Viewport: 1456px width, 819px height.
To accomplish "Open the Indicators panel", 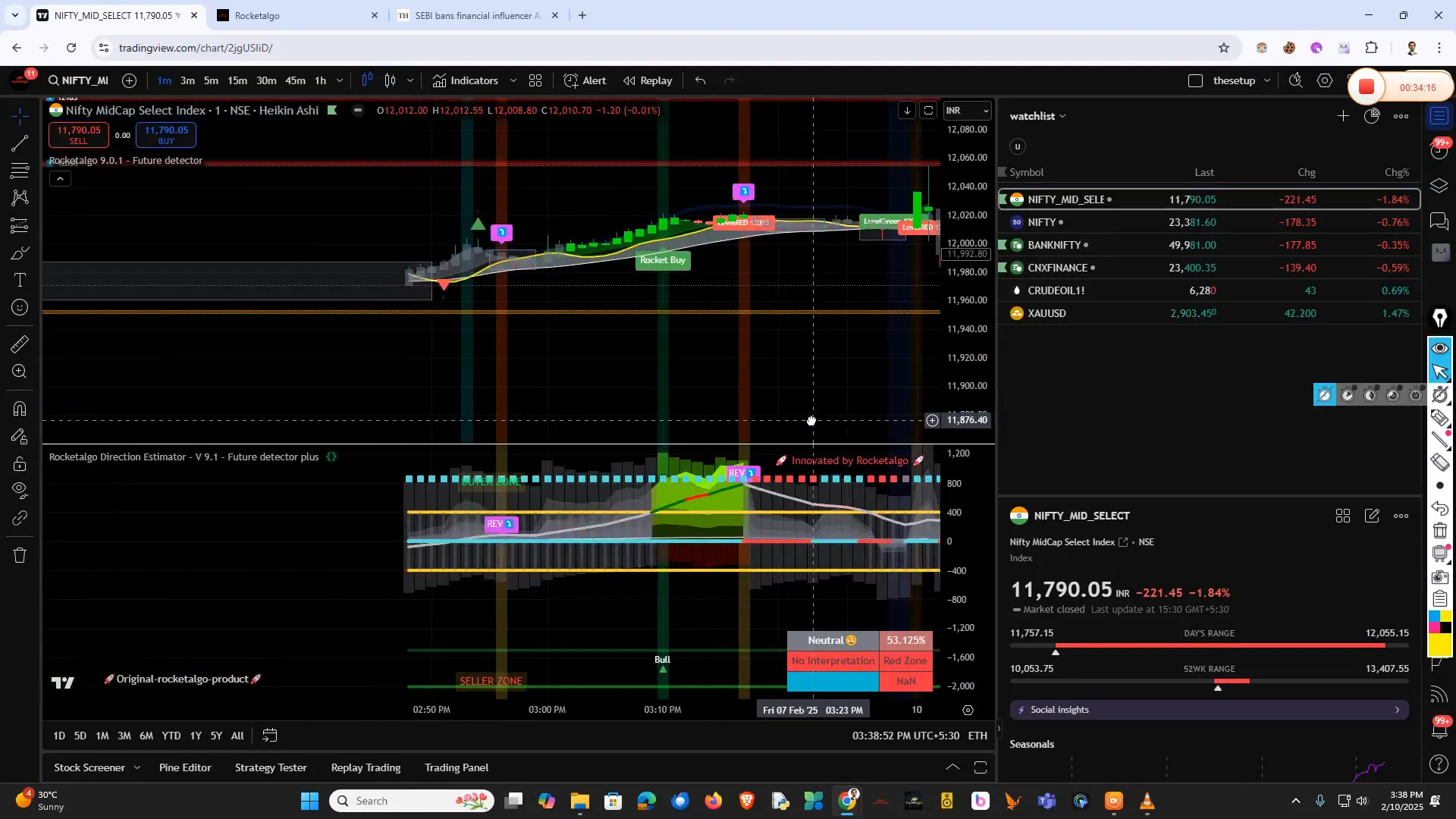I will [465, 80].
